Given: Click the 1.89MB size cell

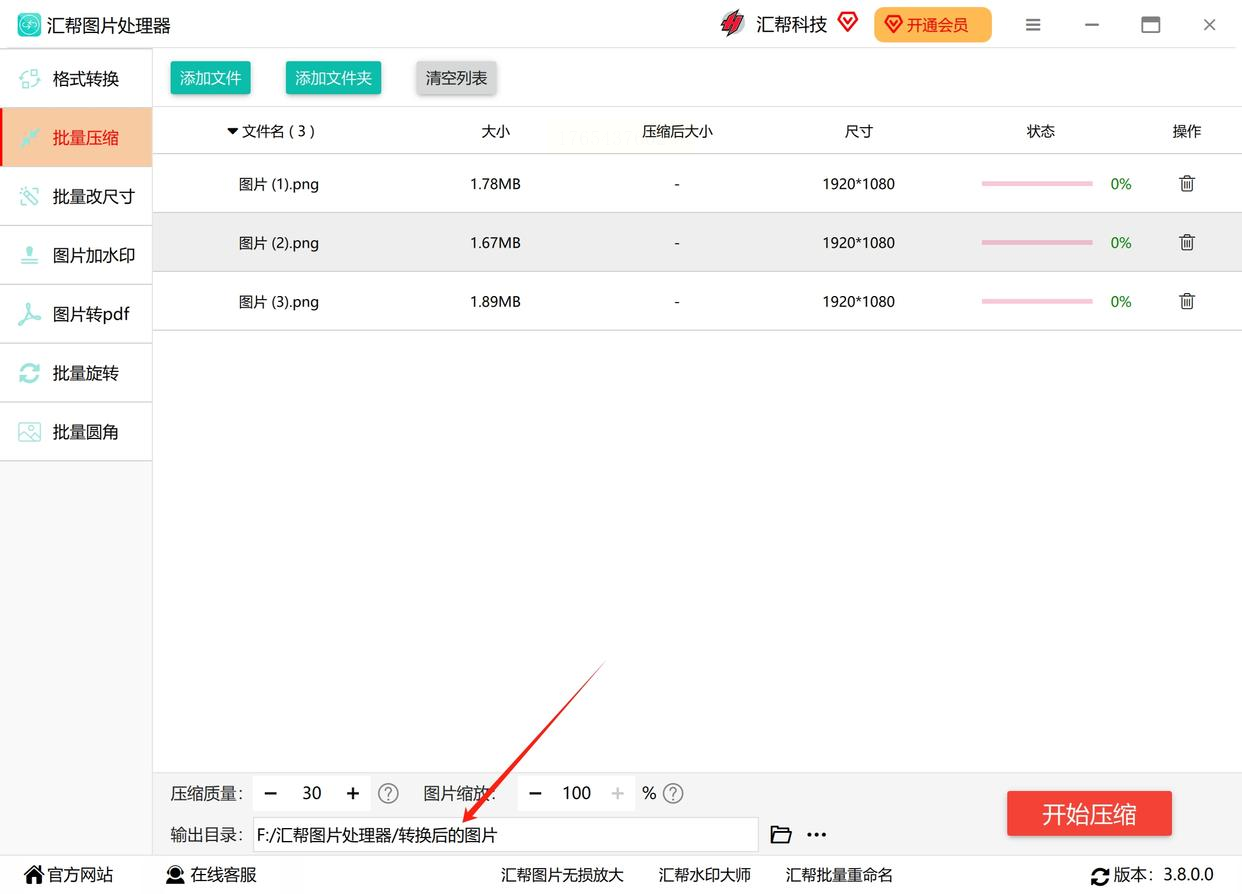Looking at the screenshot, I should (495, 301).
